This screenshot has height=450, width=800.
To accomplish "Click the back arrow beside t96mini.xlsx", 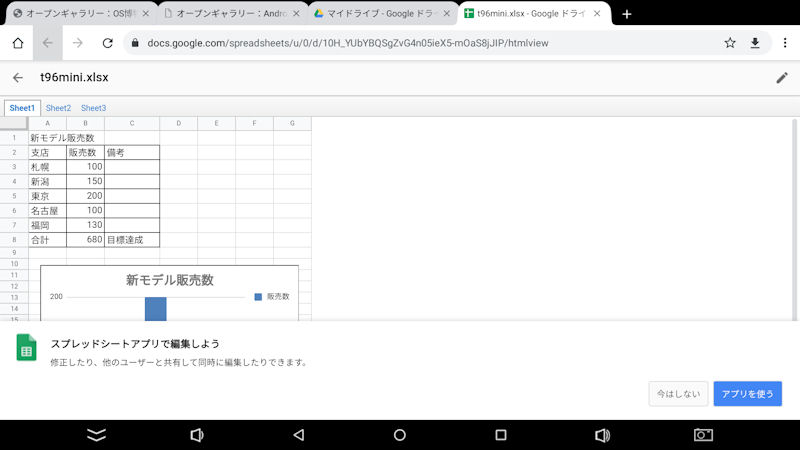I will pyautogui.click(x=18, y=78).
